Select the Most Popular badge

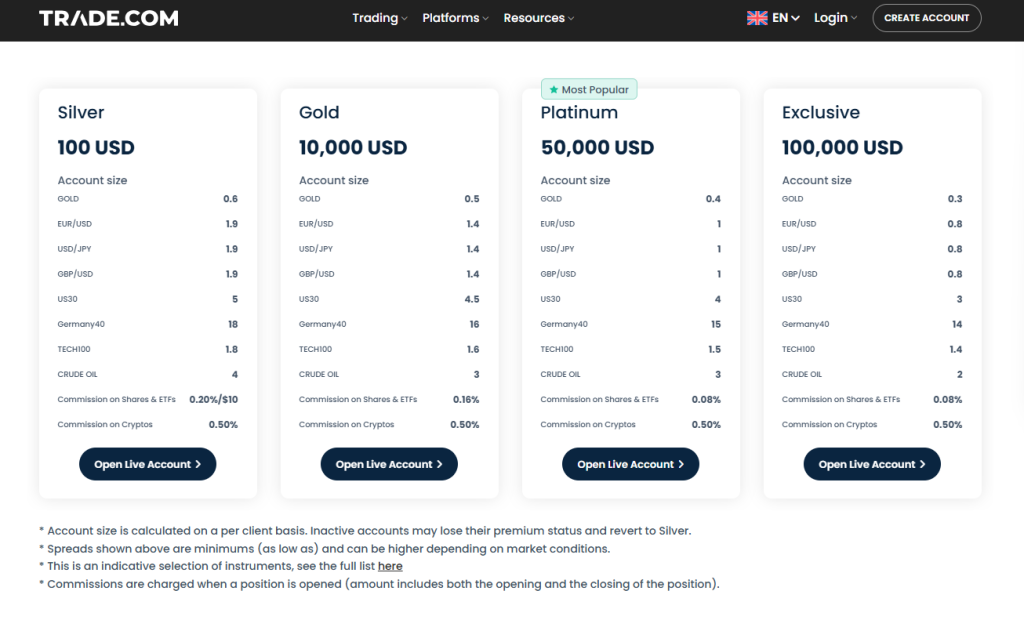(x=589, y=89)
